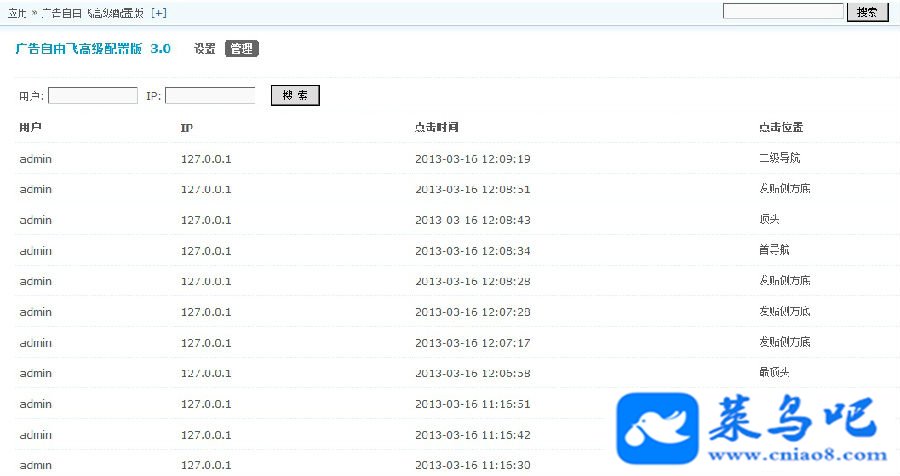Click the top-right 搜索 button
The image size is (900, 476).
pyautogui.click(x=867, y=12)
